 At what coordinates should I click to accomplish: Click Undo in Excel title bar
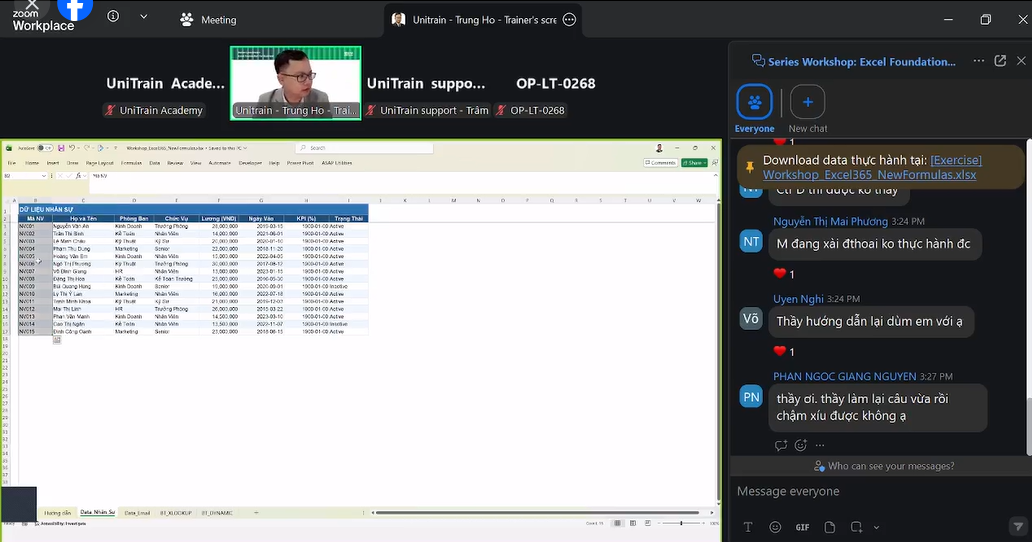72,148
